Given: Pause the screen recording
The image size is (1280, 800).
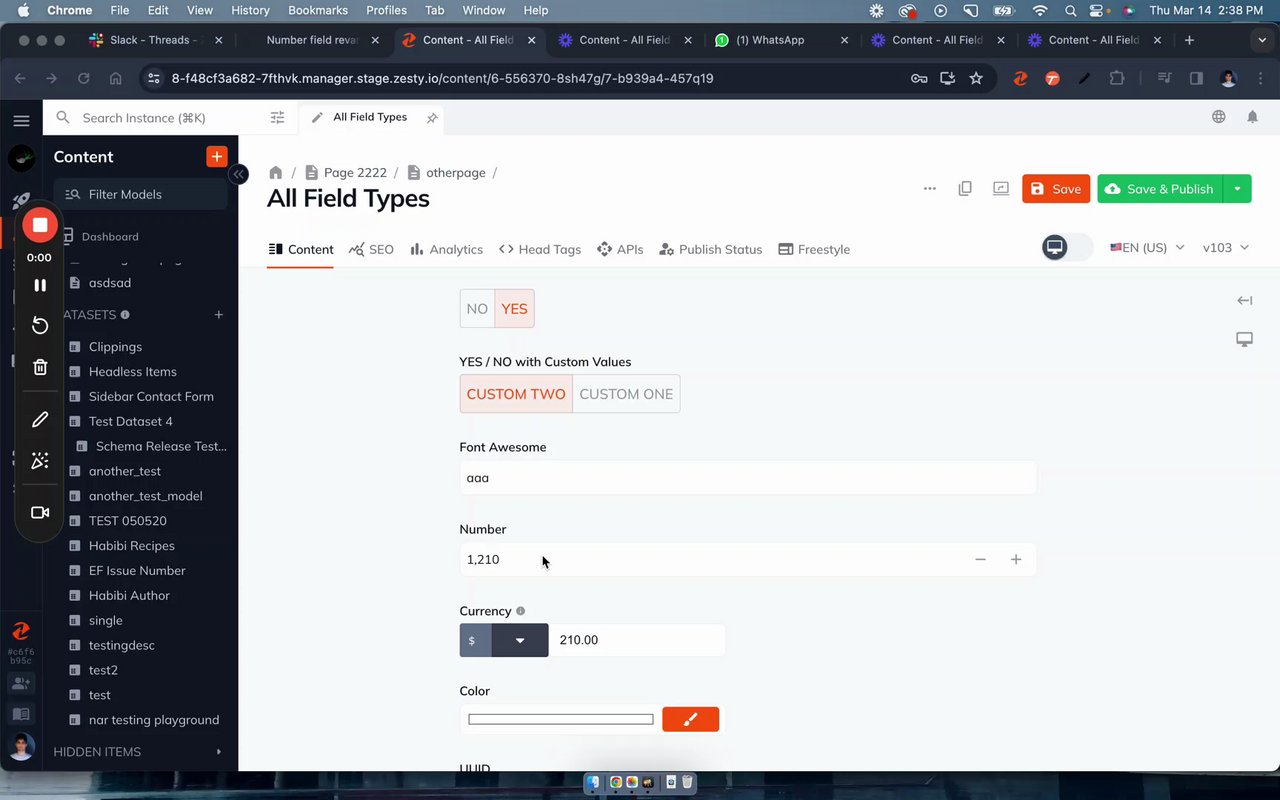Looking at the screenshot, I should coord(40,285).
